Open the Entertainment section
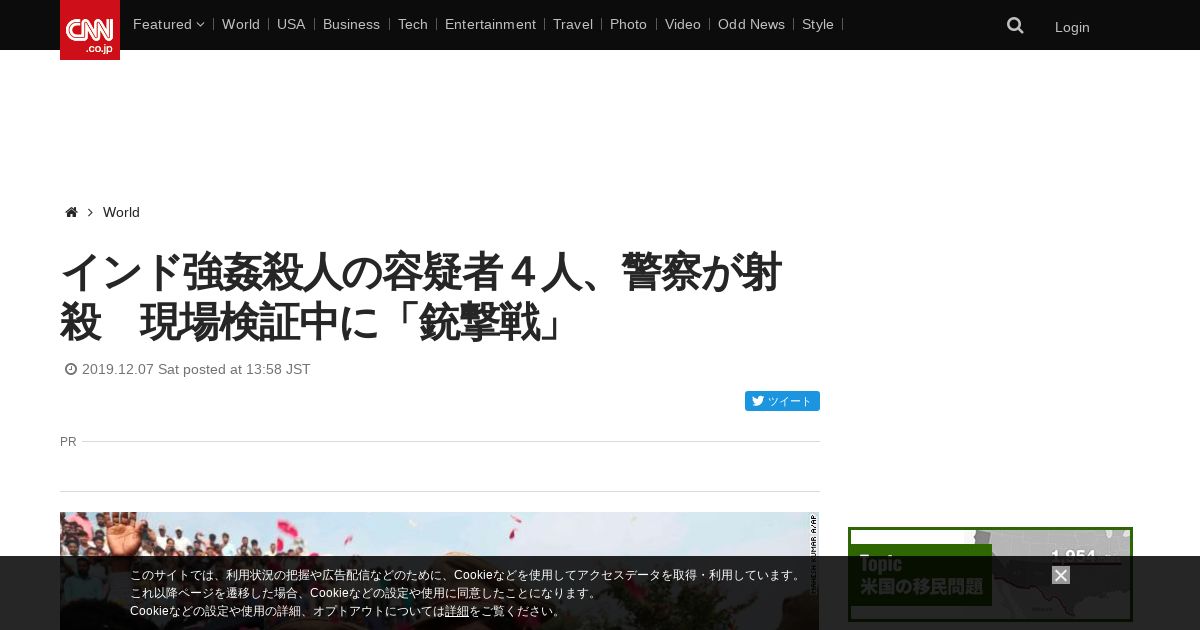Image resolution: width=1200 pixels, height=630 pixels. pos(490,24)
